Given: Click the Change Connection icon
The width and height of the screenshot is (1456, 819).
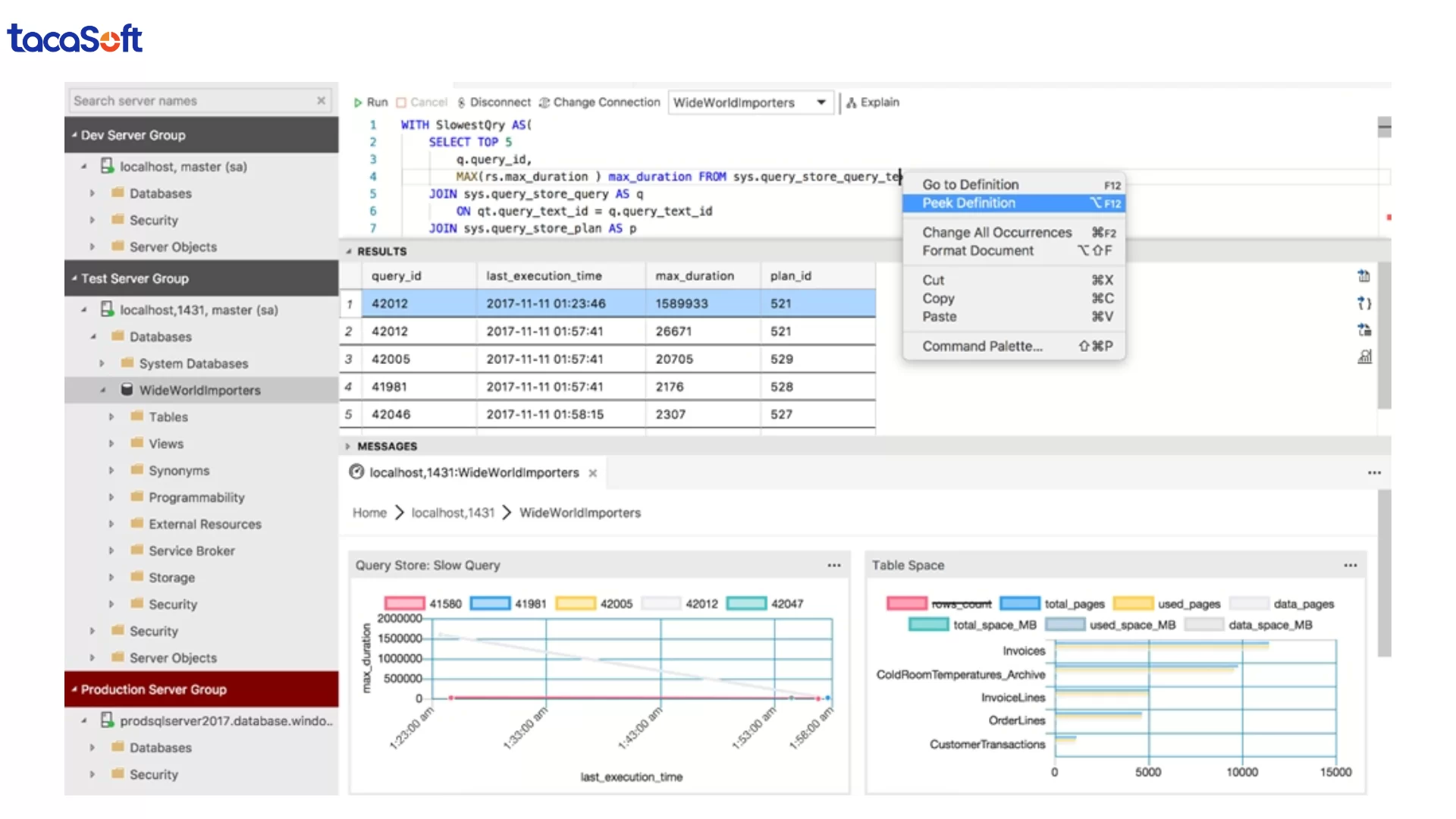Looking at the screenshot, I should (544, 102).
